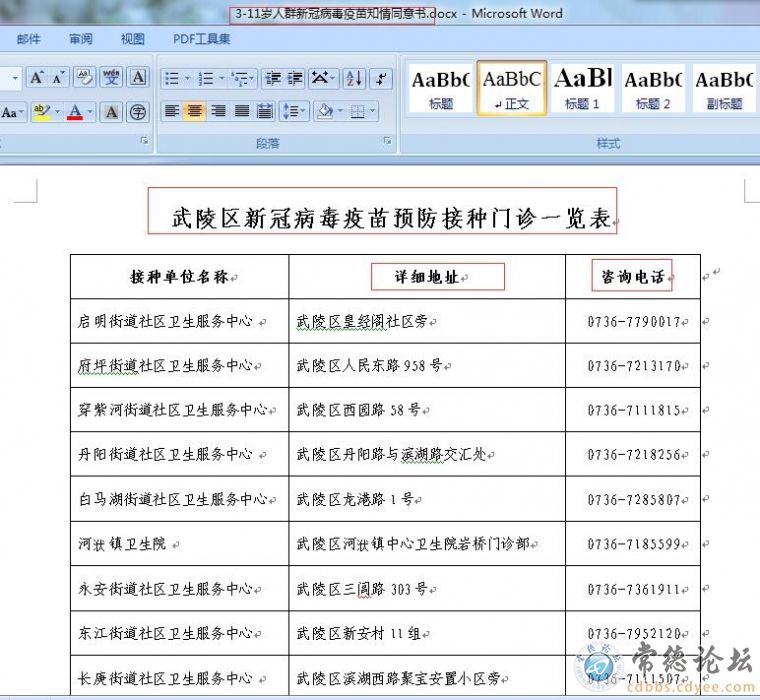The height and width of the screenshot is (700, 760).
Task: Expand the bullets dropdown arrow
Action: pos(187,78)
